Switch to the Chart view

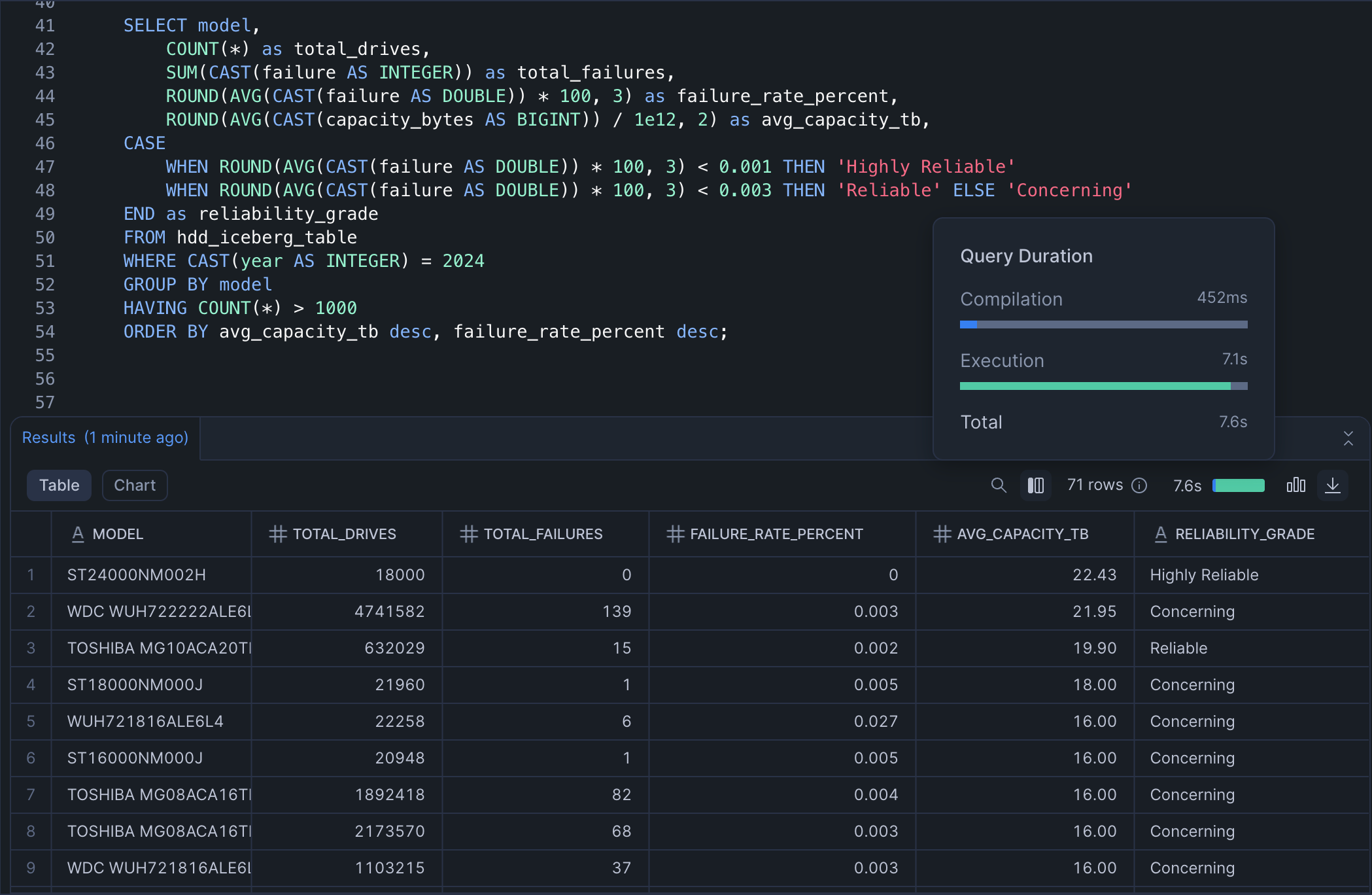135,485
